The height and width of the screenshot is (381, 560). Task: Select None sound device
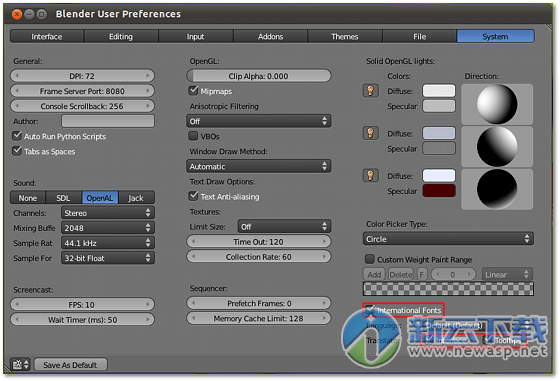[28, 198]
